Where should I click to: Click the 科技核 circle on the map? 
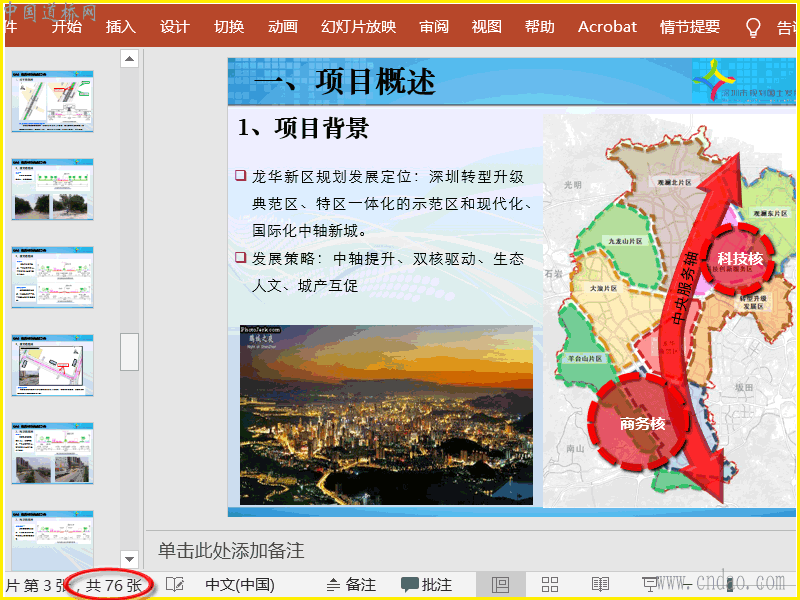739,259
